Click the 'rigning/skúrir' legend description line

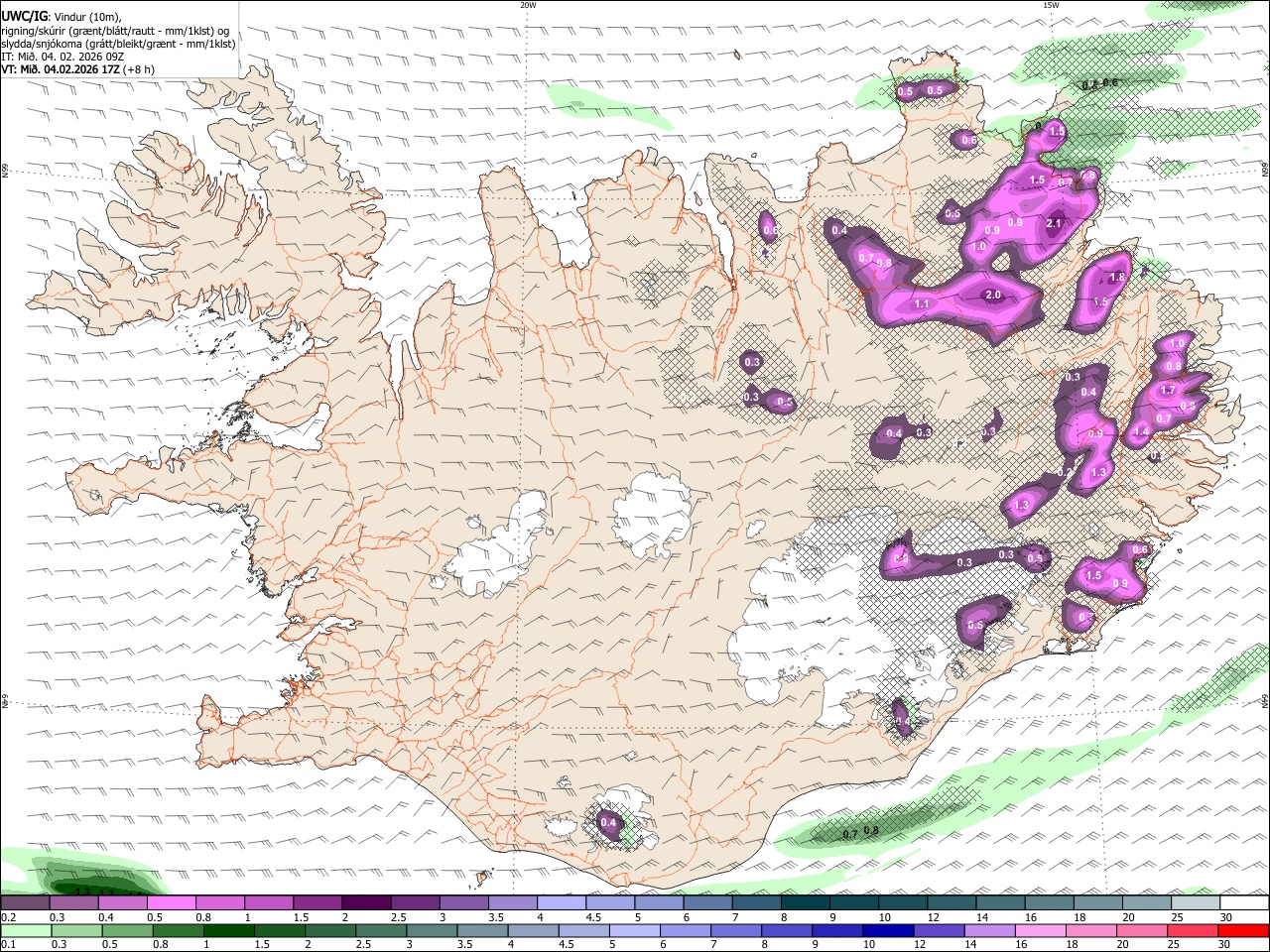(x=115, y=31)
